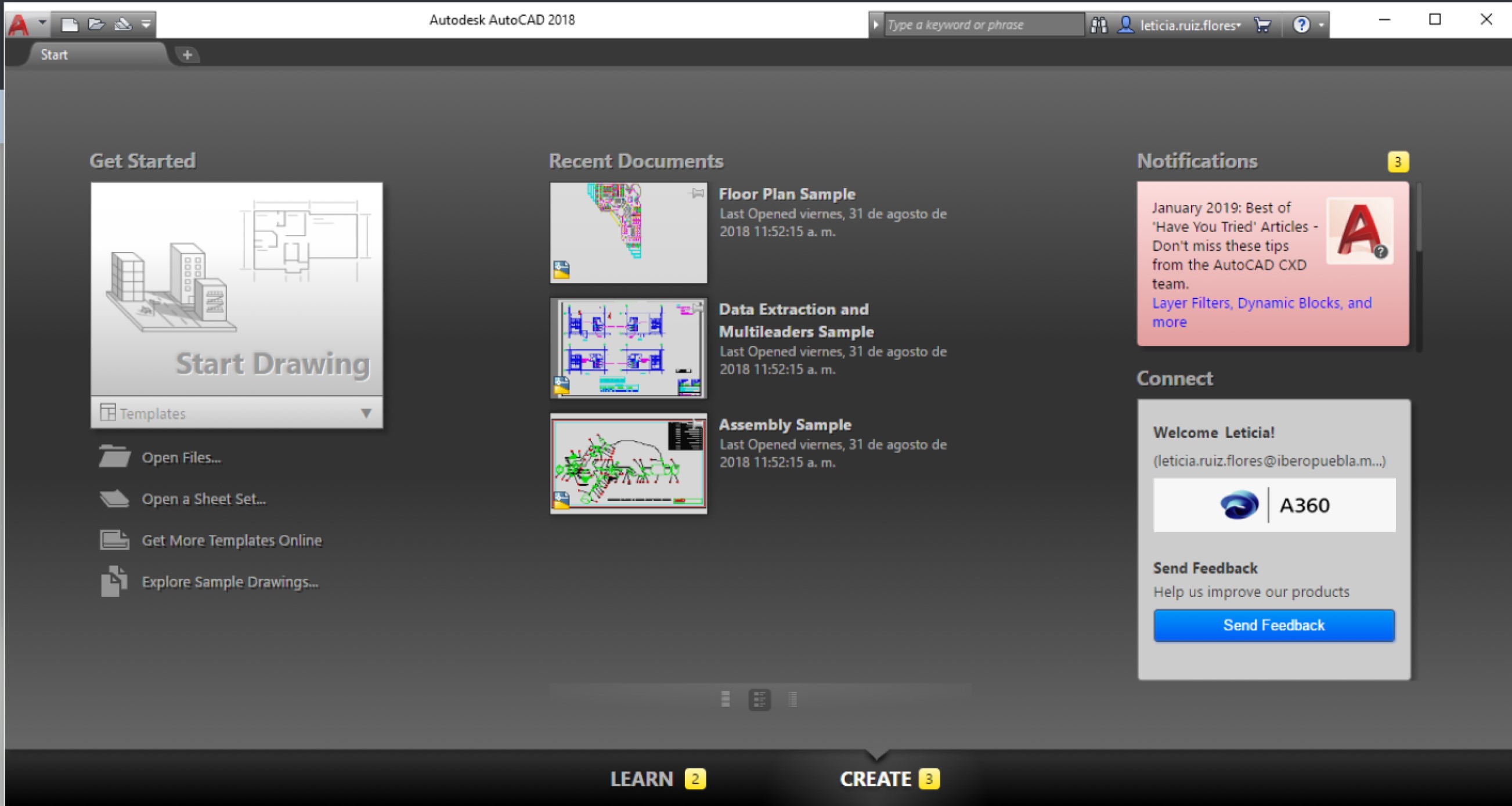Switch recent documents to compact list view
1512x806 pixels.
[x=793, y=699]
